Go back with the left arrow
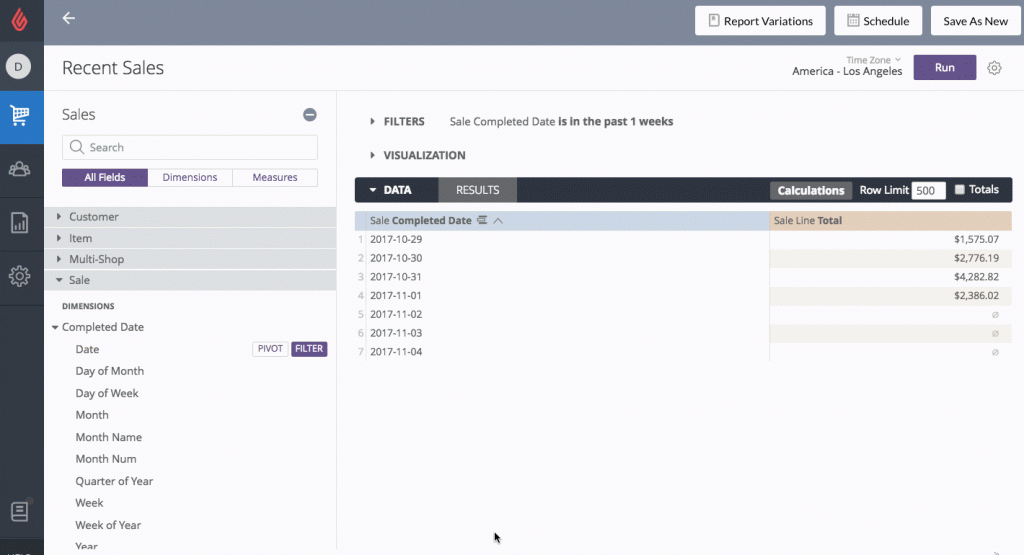This screenshot has width=1024, height=555. pos(69,18)
